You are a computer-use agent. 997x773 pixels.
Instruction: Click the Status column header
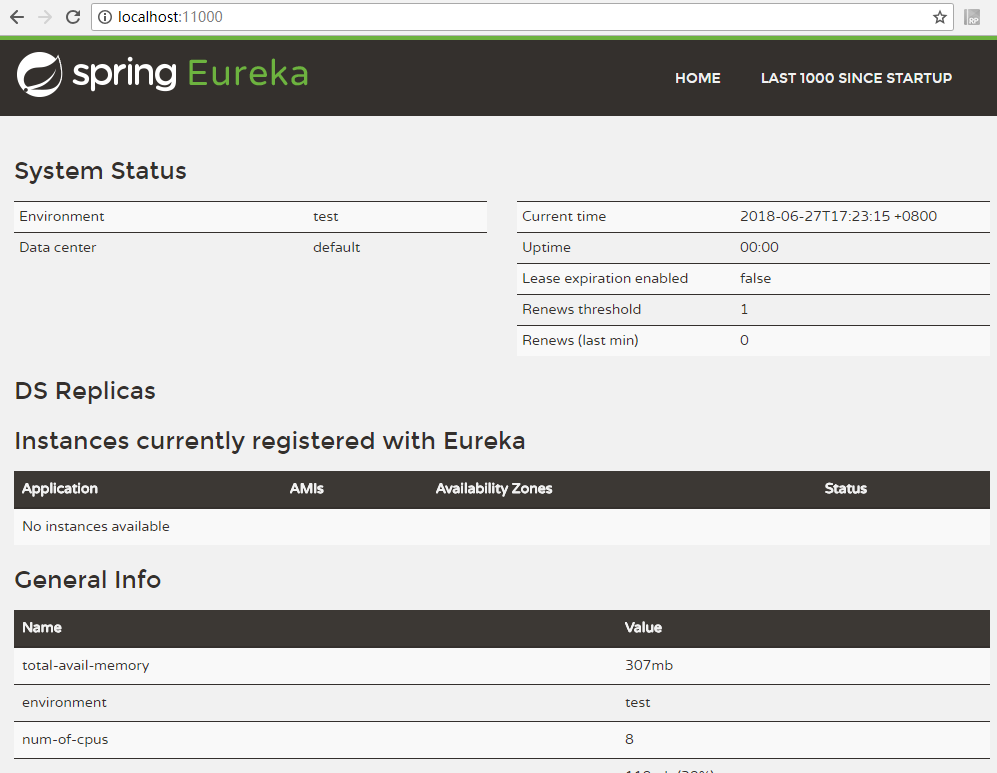click(x=845, y=489)
